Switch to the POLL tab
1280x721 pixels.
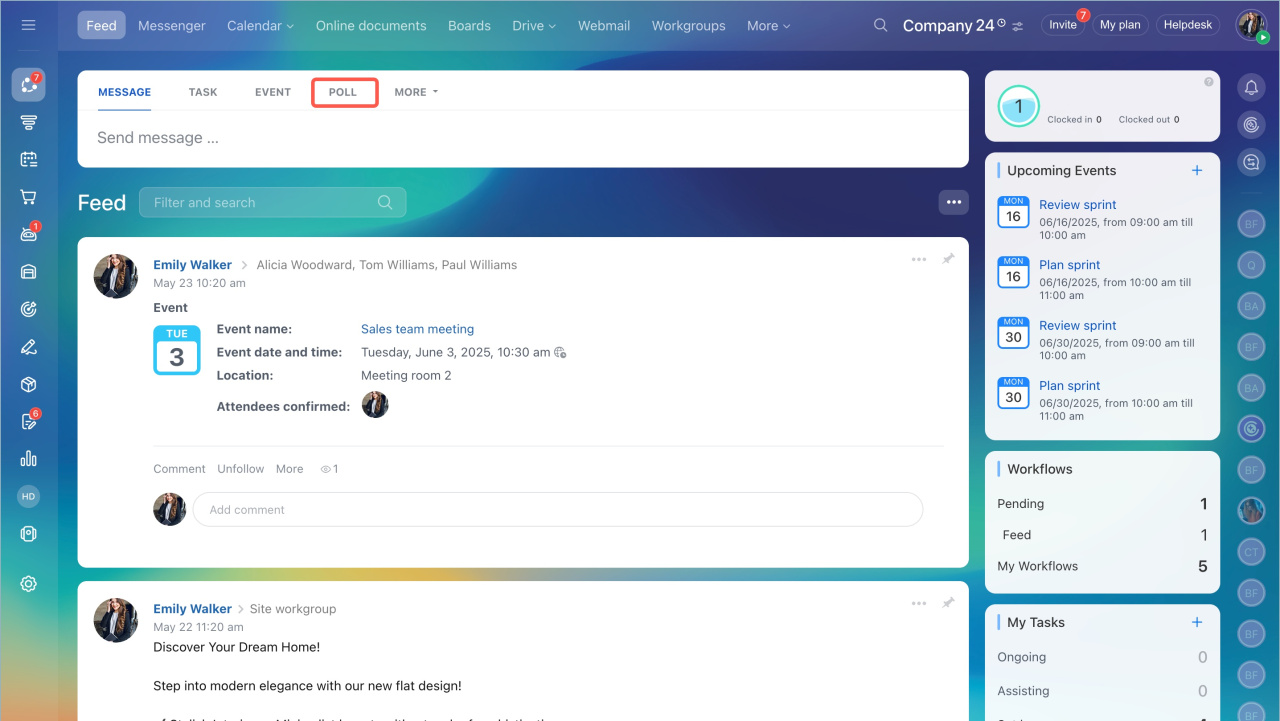pos(343,92)
